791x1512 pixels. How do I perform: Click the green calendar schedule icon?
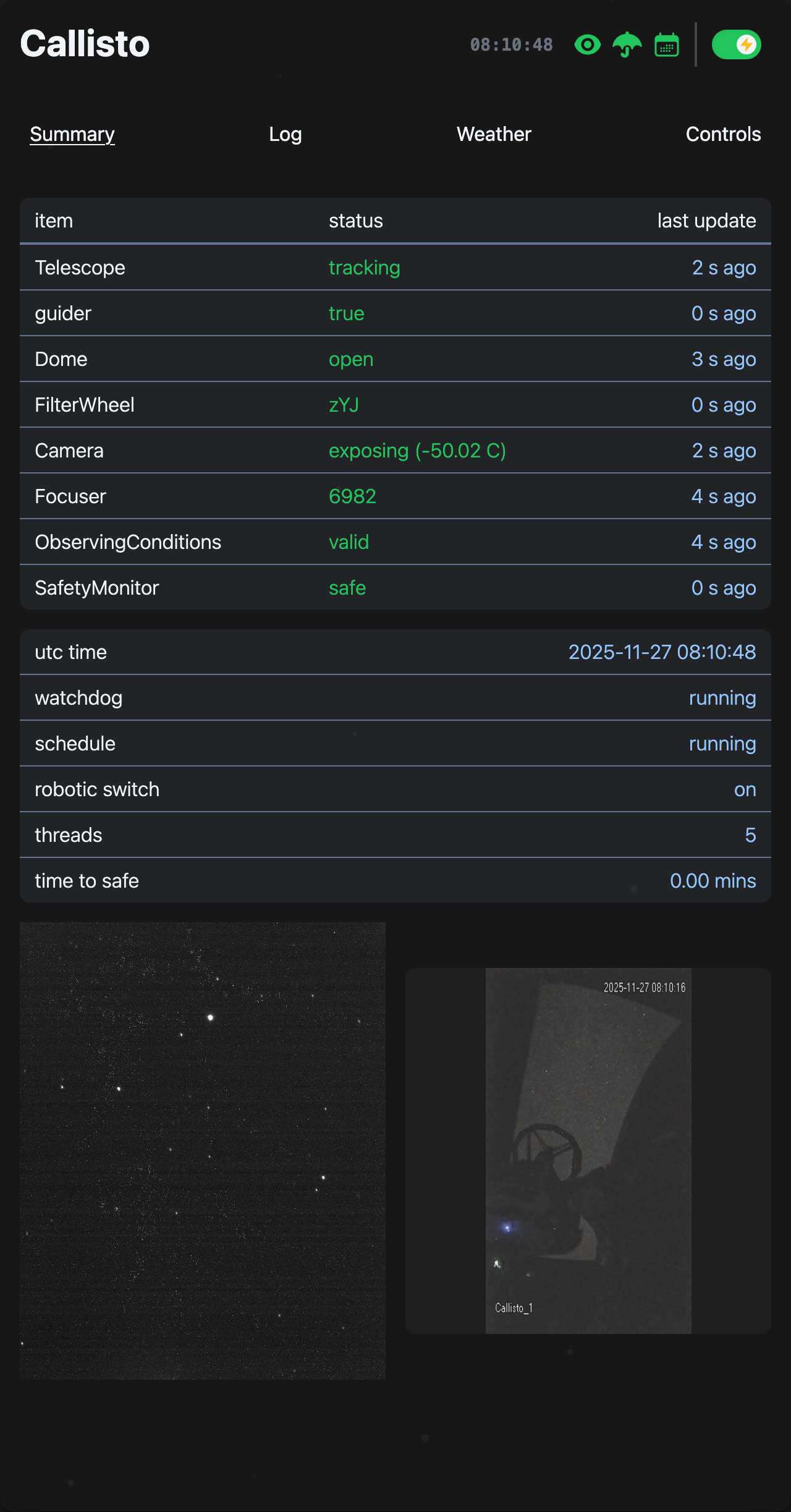pos(667,45)
